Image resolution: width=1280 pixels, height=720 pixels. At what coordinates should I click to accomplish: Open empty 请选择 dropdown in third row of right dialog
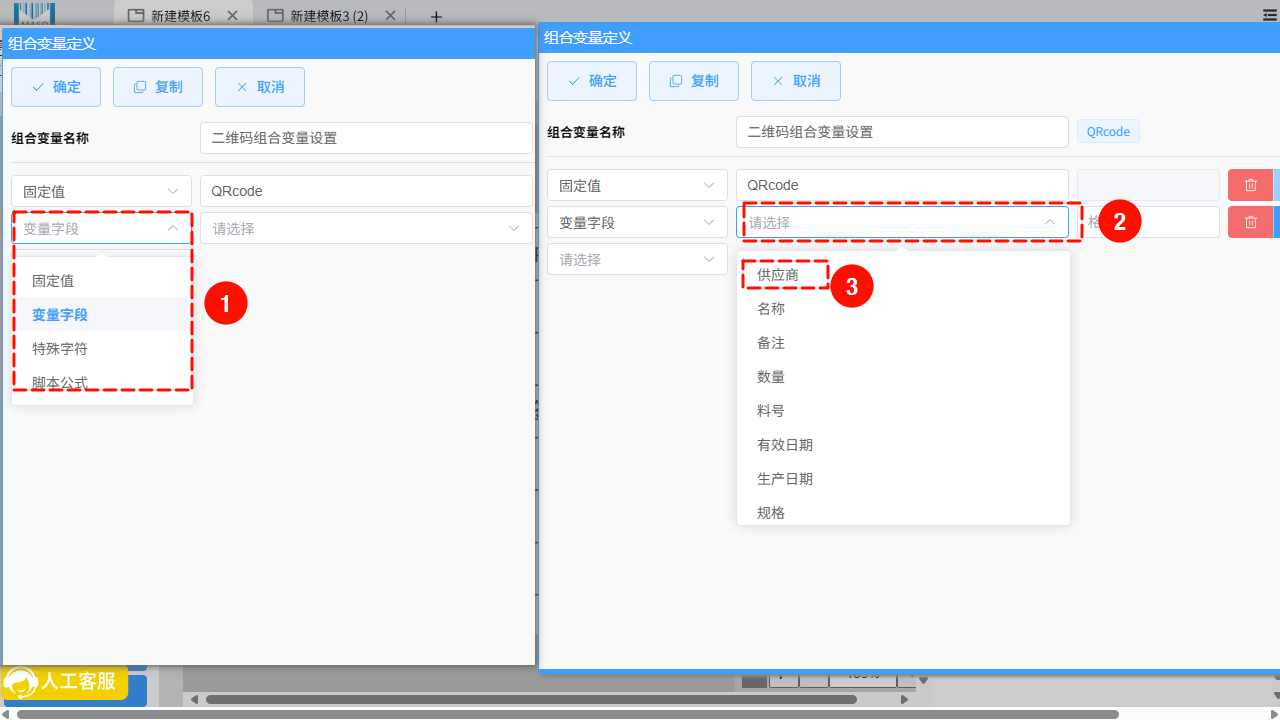(637, 259)
